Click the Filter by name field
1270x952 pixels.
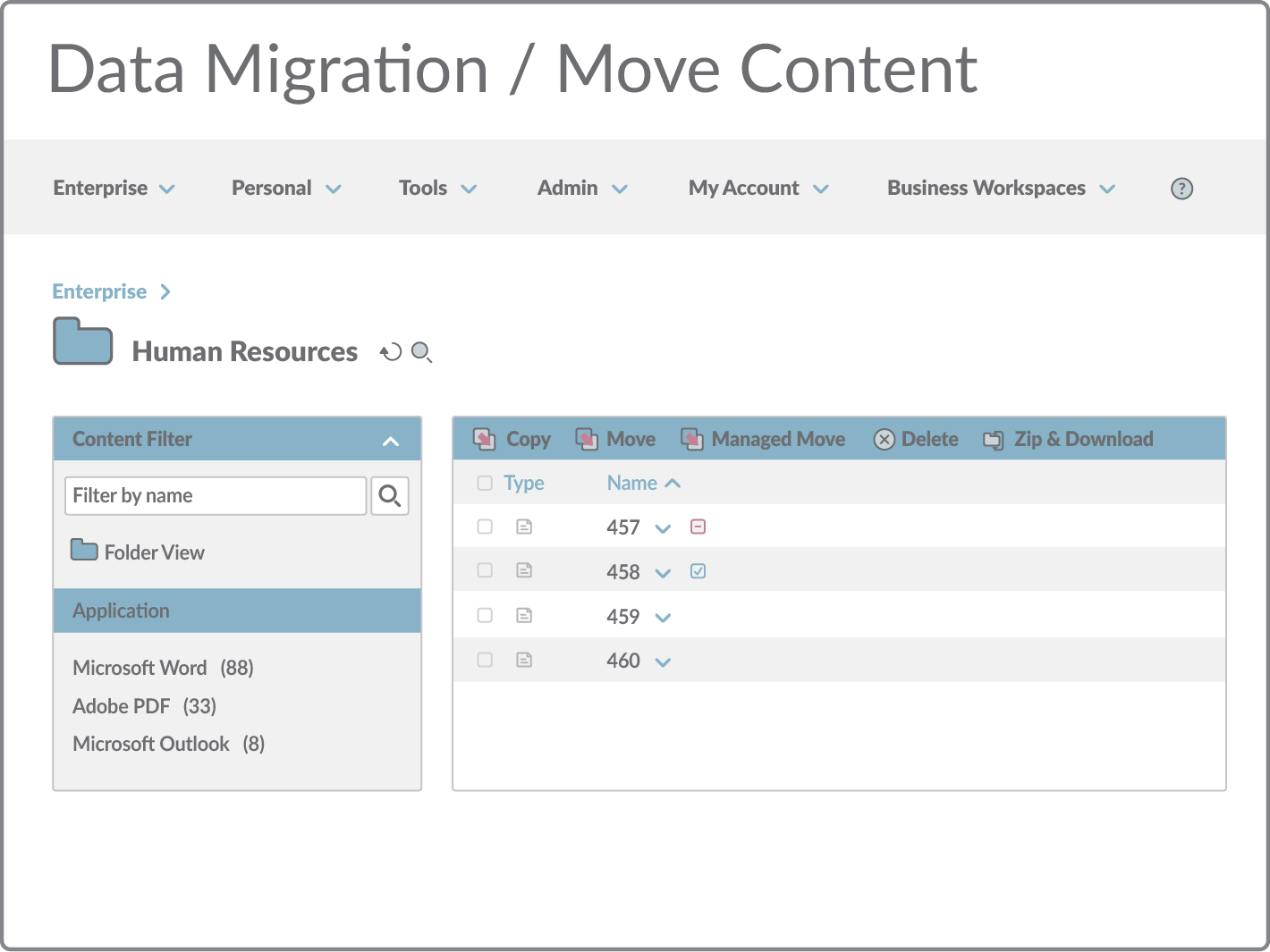coord(216,496)
